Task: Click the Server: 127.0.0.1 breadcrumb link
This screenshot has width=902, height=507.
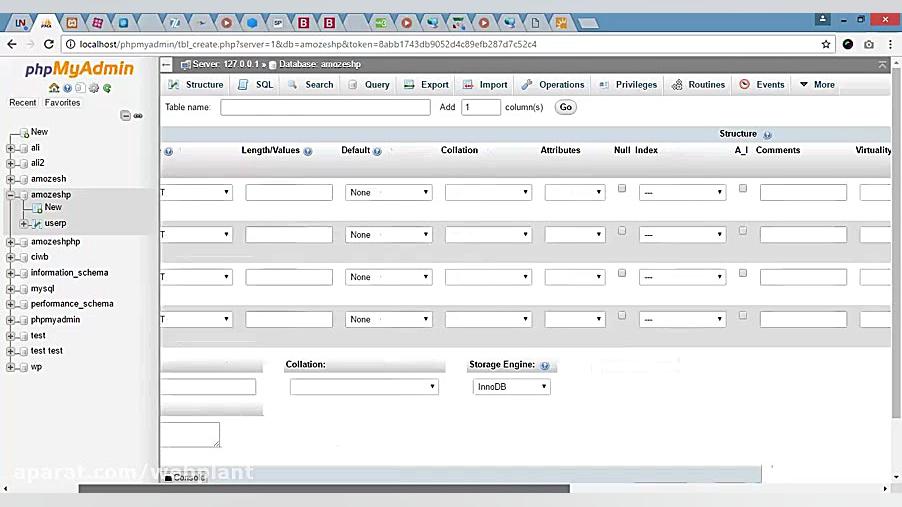Action: click(x=226, y=64)
